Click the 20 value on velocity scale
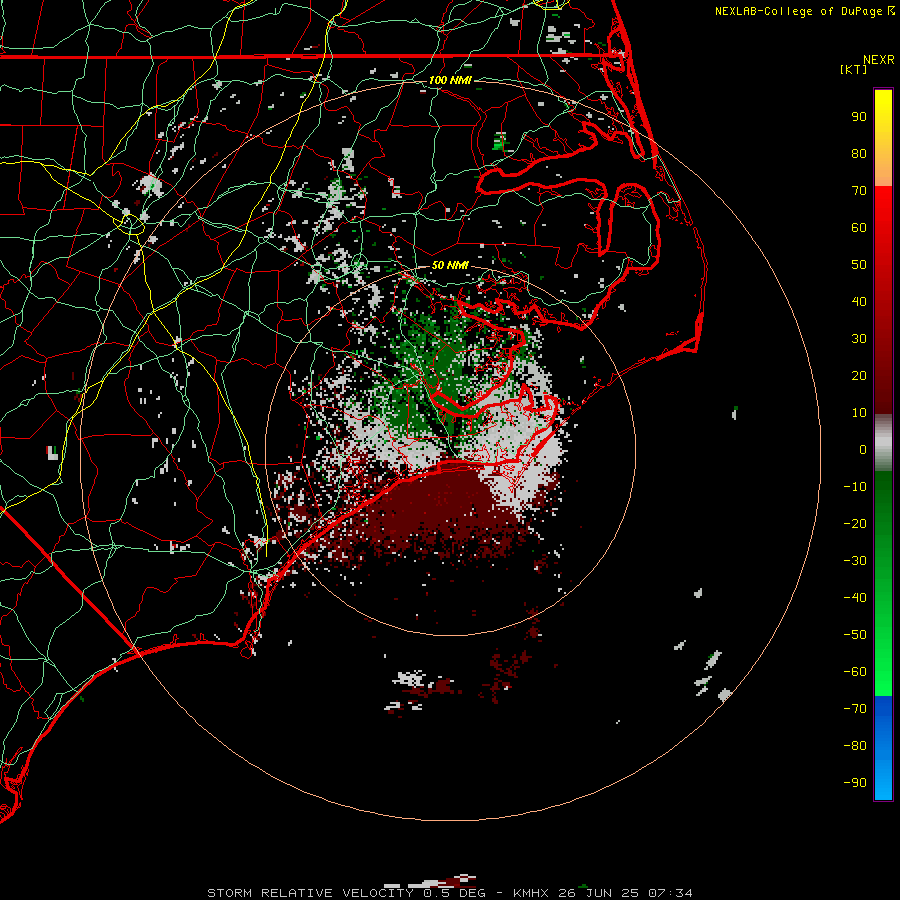This screenshot has width=900, height=900. tap(859, 376)
